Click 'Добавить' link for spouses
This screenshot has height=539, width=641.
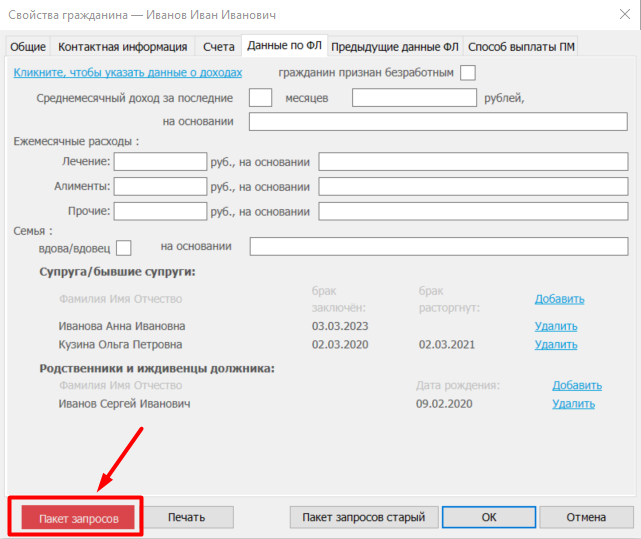pyautogui.click(x=559, y=299)
